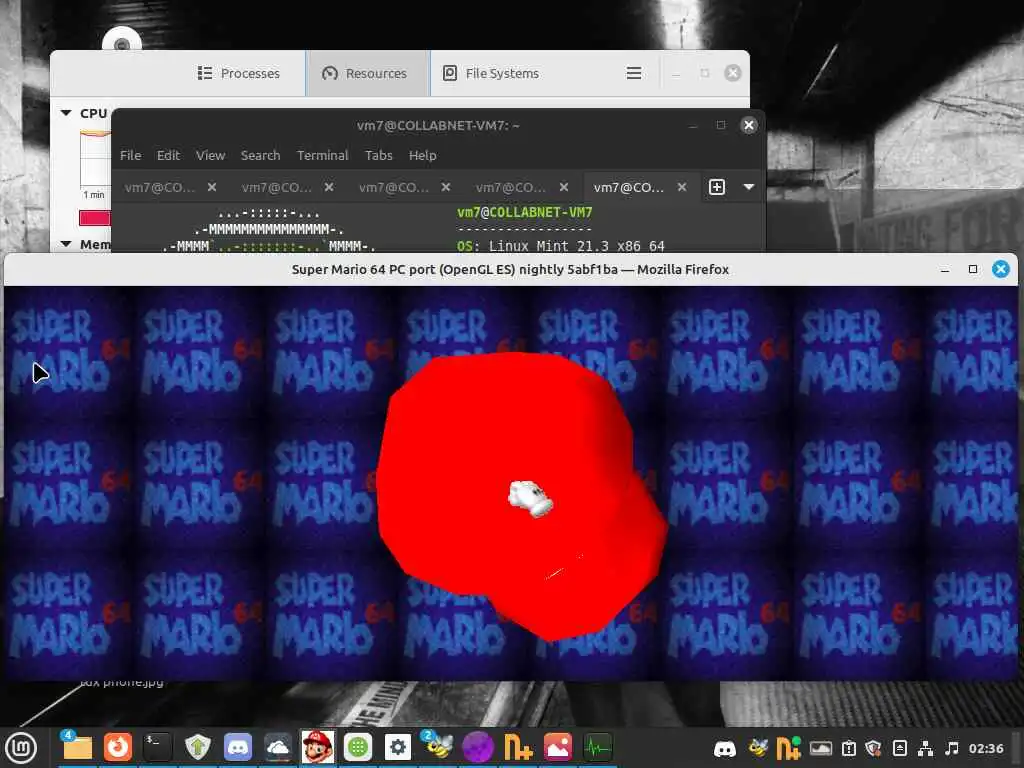Open Discord from the taskbar launcher
This screenshot has height=768, width=1024.
point(238,746)
